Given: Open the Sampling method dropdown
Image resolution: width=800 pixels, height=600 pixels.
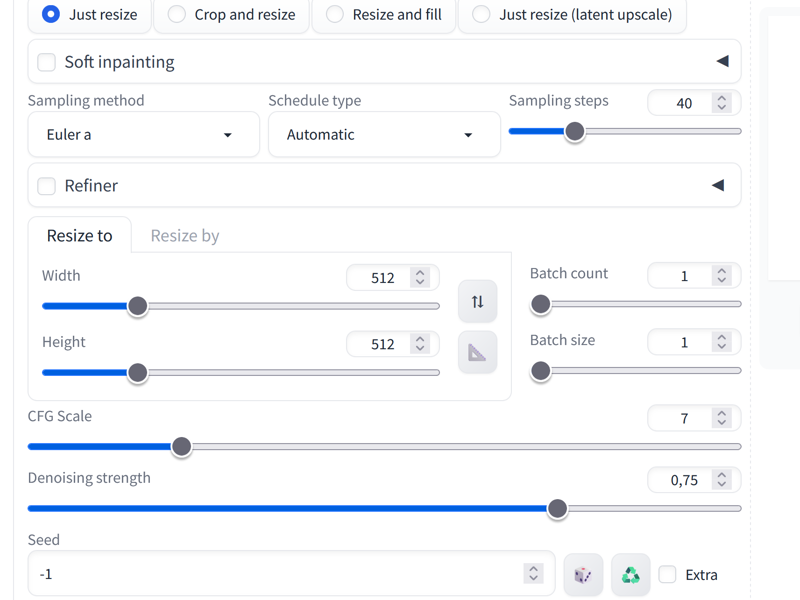Looking at the screenshot, I should (143, 135).
